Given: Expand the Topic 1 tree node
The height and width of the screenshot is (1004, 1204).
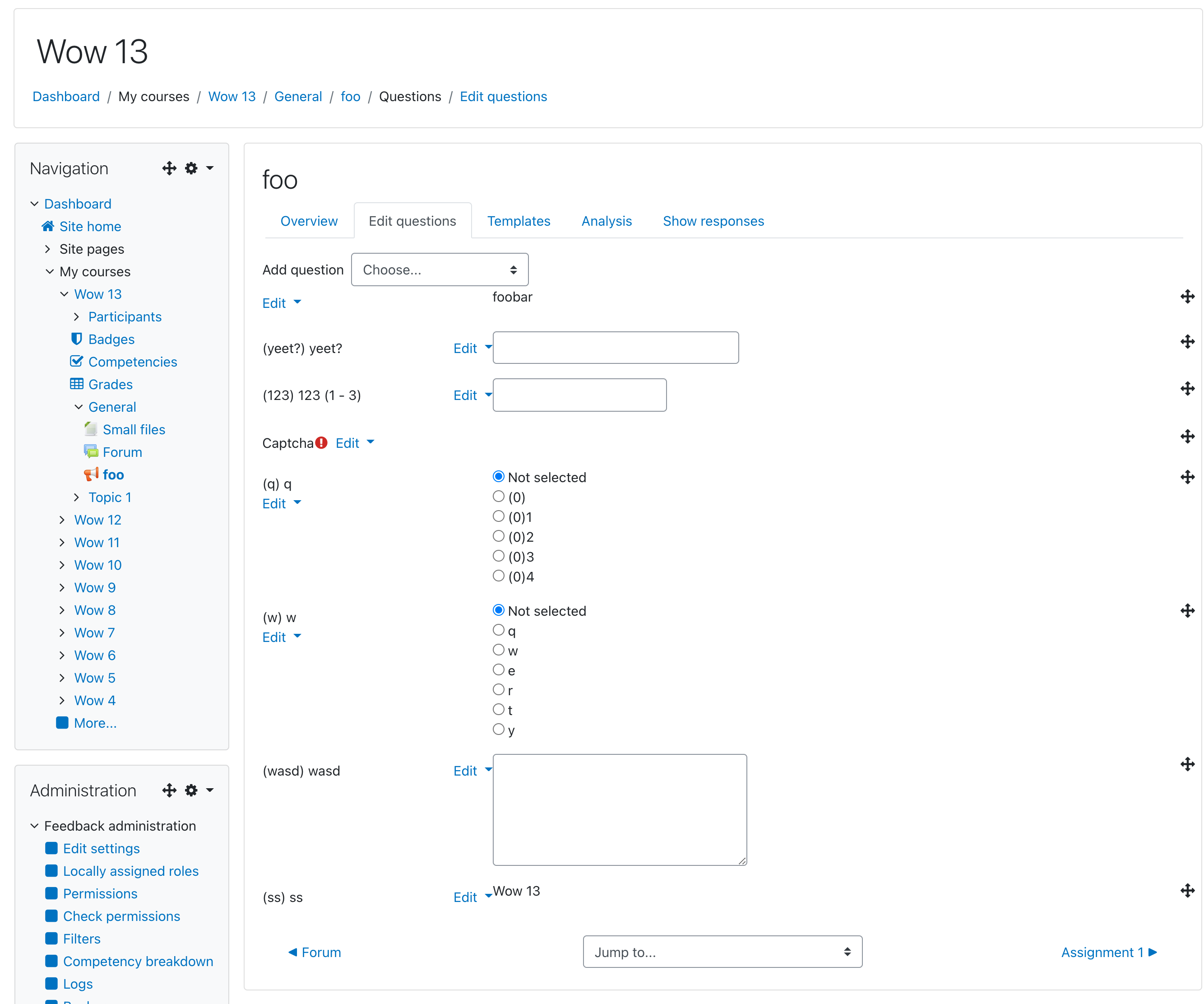Looking at the screenshot, I should point(76,497).
